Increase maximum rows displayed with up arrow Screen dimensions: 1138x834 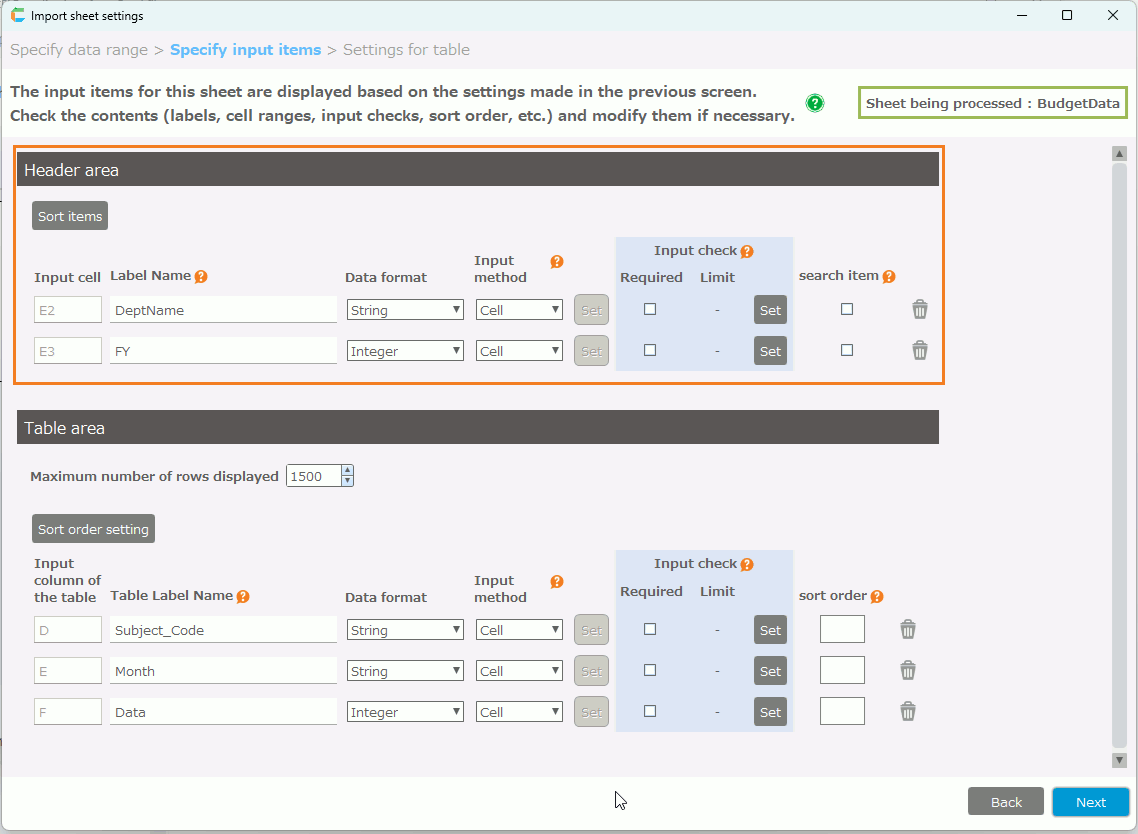tap(347, 471)
